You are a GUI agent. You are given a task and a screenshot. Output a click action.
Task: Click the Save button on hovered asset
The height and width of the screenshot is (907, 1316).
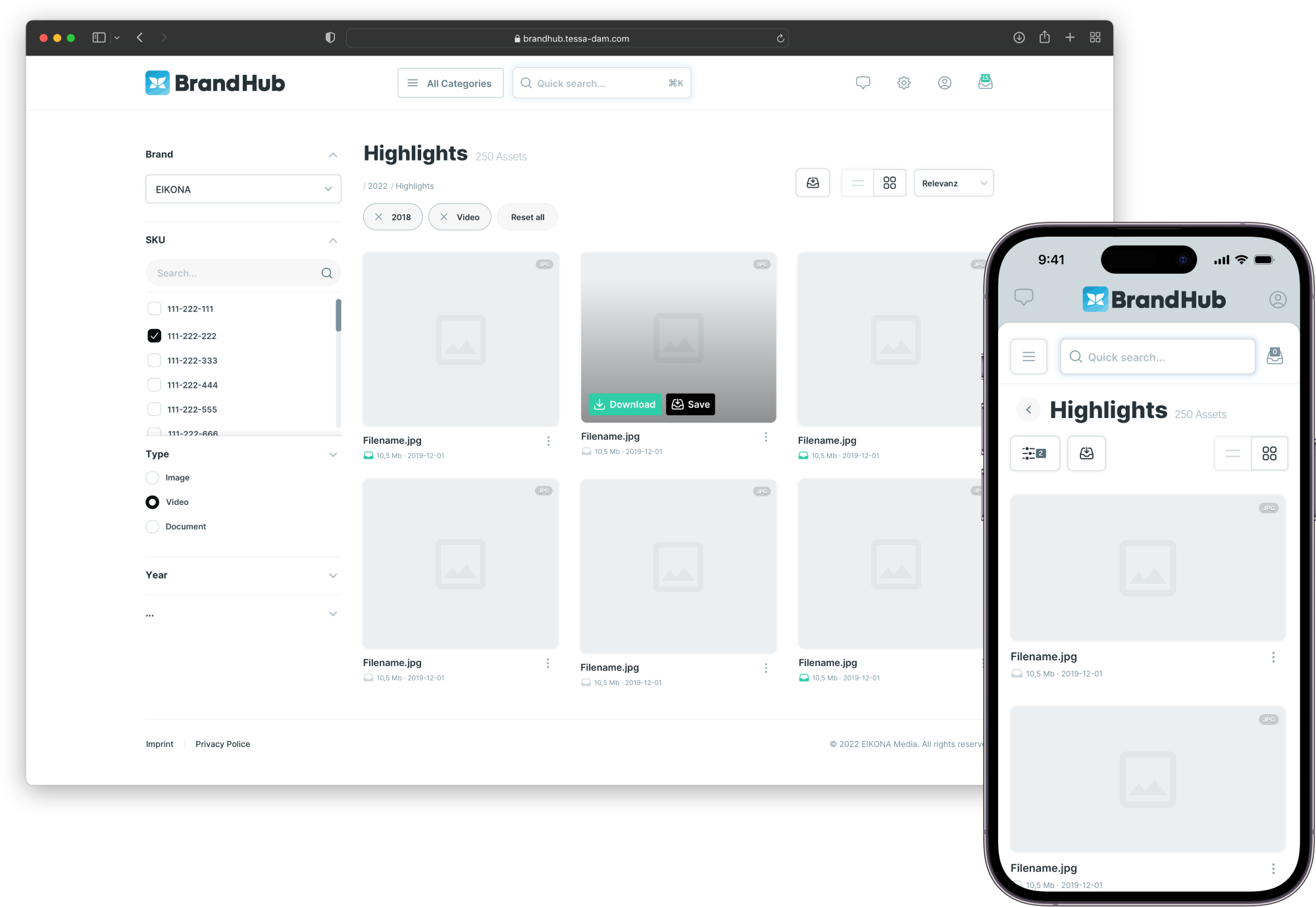[x=690, y=404]
